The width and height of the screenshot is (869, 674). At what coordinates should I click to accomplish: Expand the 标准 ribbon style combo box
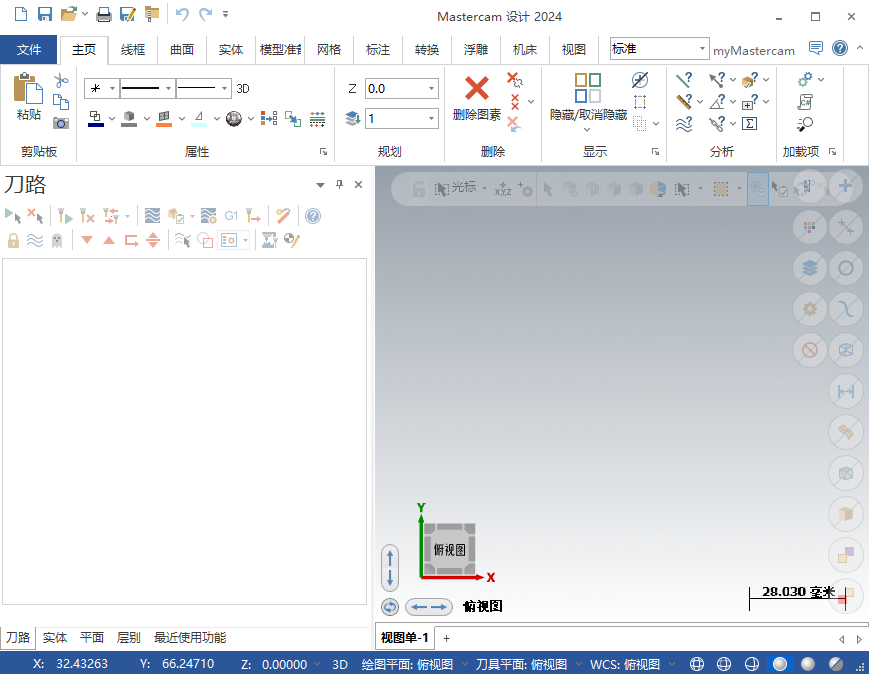703,49
